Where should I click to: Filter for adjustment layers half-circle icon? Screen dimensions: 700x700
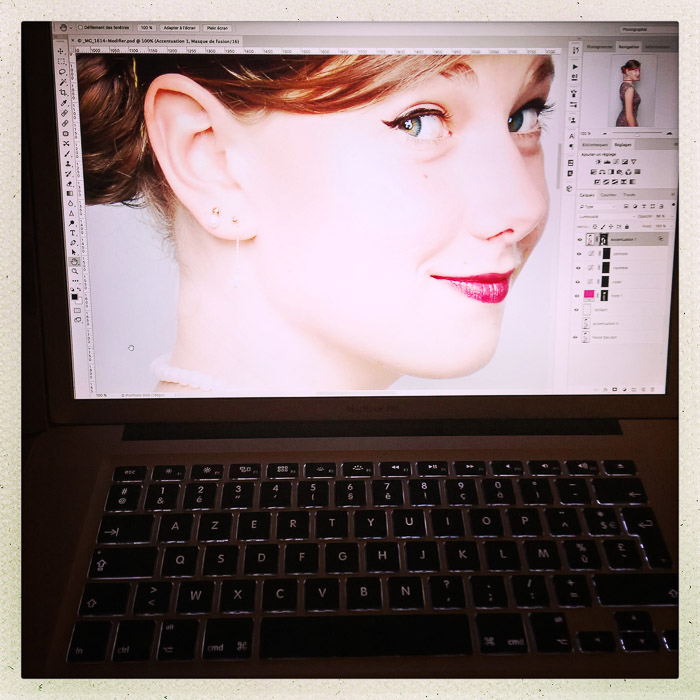tap(635, 206)
